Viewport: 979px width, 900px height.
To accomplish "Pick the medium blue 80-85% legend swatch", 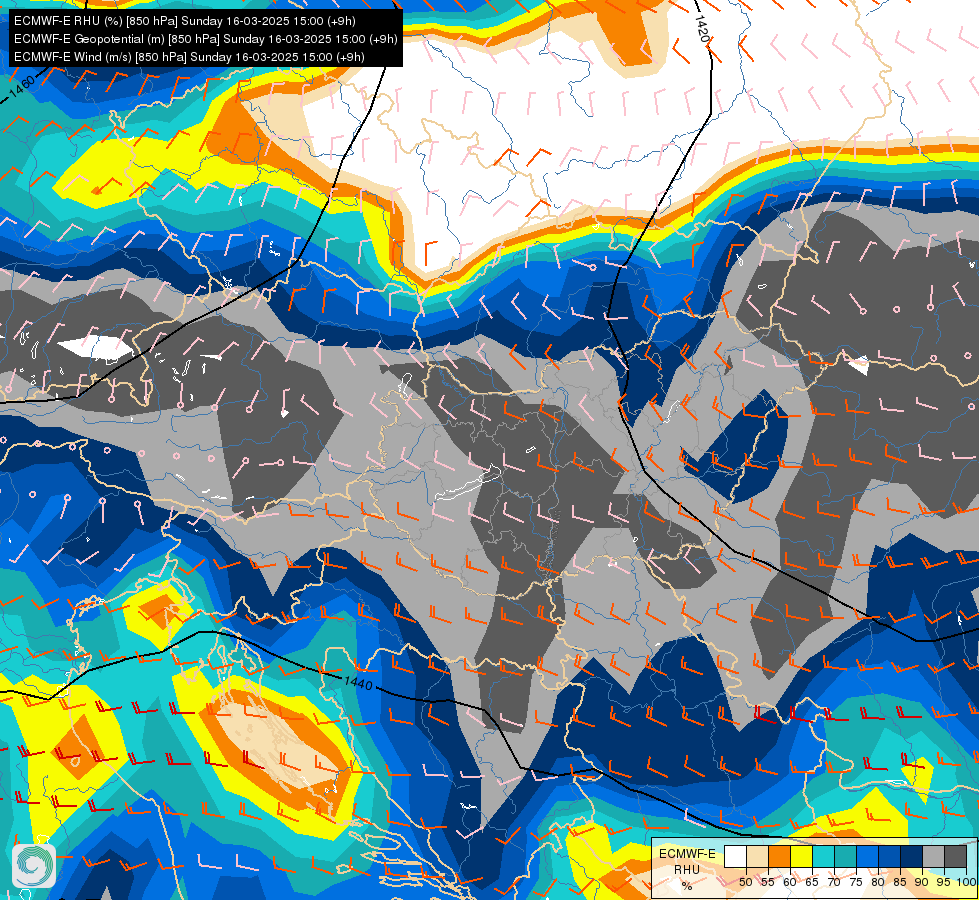I will coord(889,856).
